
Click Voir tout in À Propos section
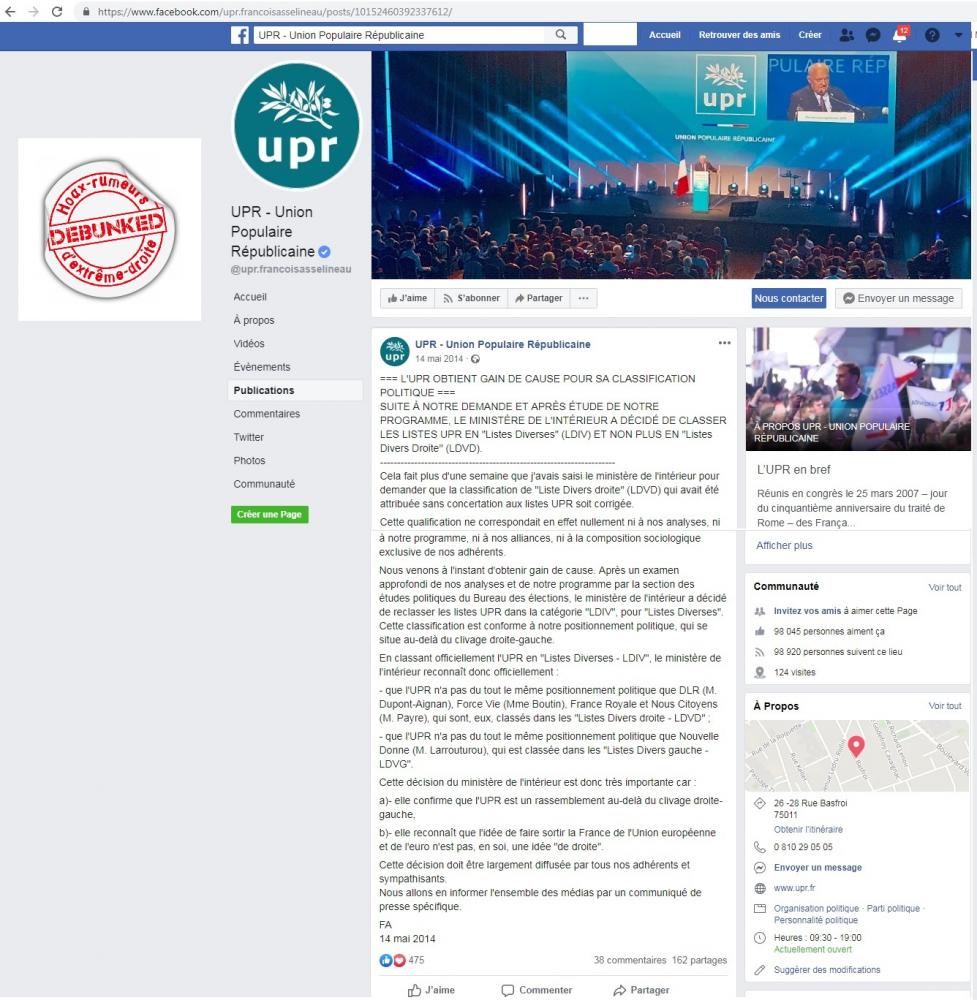[x=944, y=706]
